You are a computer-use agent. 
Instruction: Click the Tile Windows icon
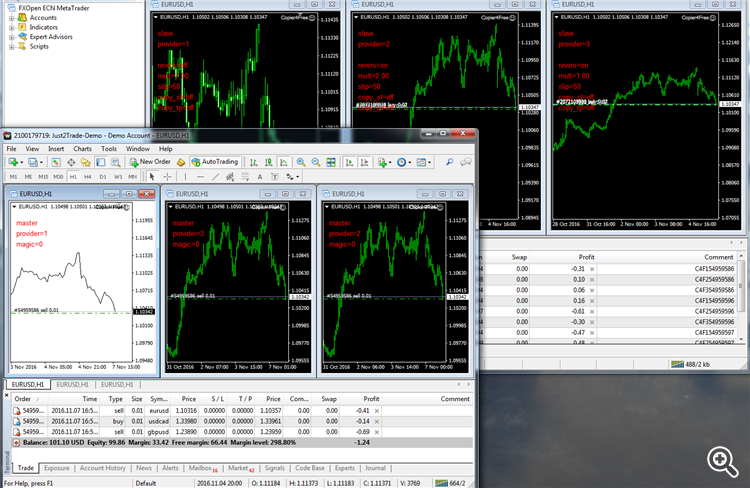point(331,162)
